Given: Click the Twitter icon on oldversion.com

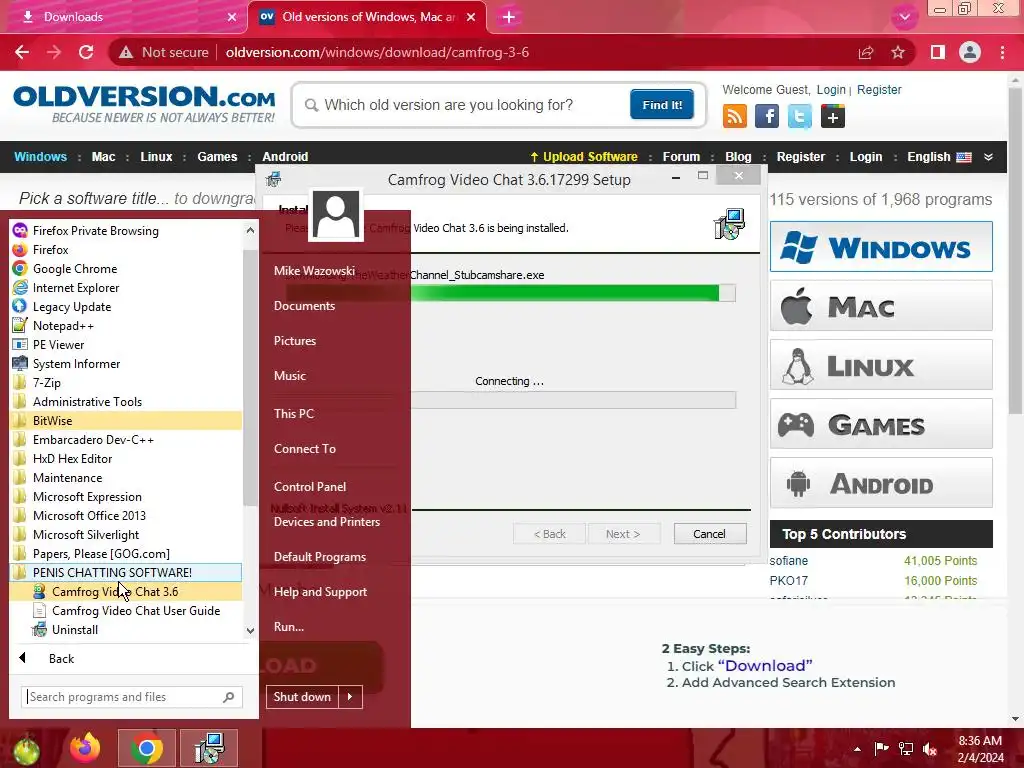Looking at the screenshot, I should click(799, 117).
